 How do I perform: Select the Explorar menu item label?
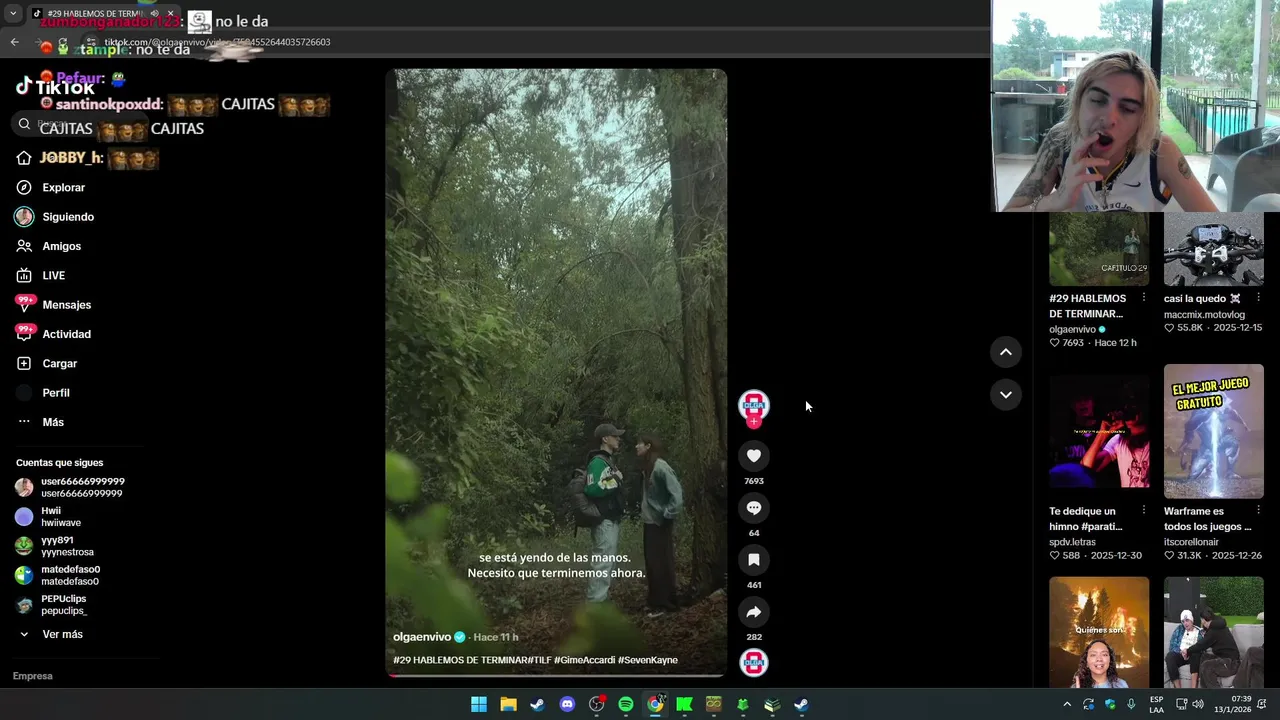64,187
